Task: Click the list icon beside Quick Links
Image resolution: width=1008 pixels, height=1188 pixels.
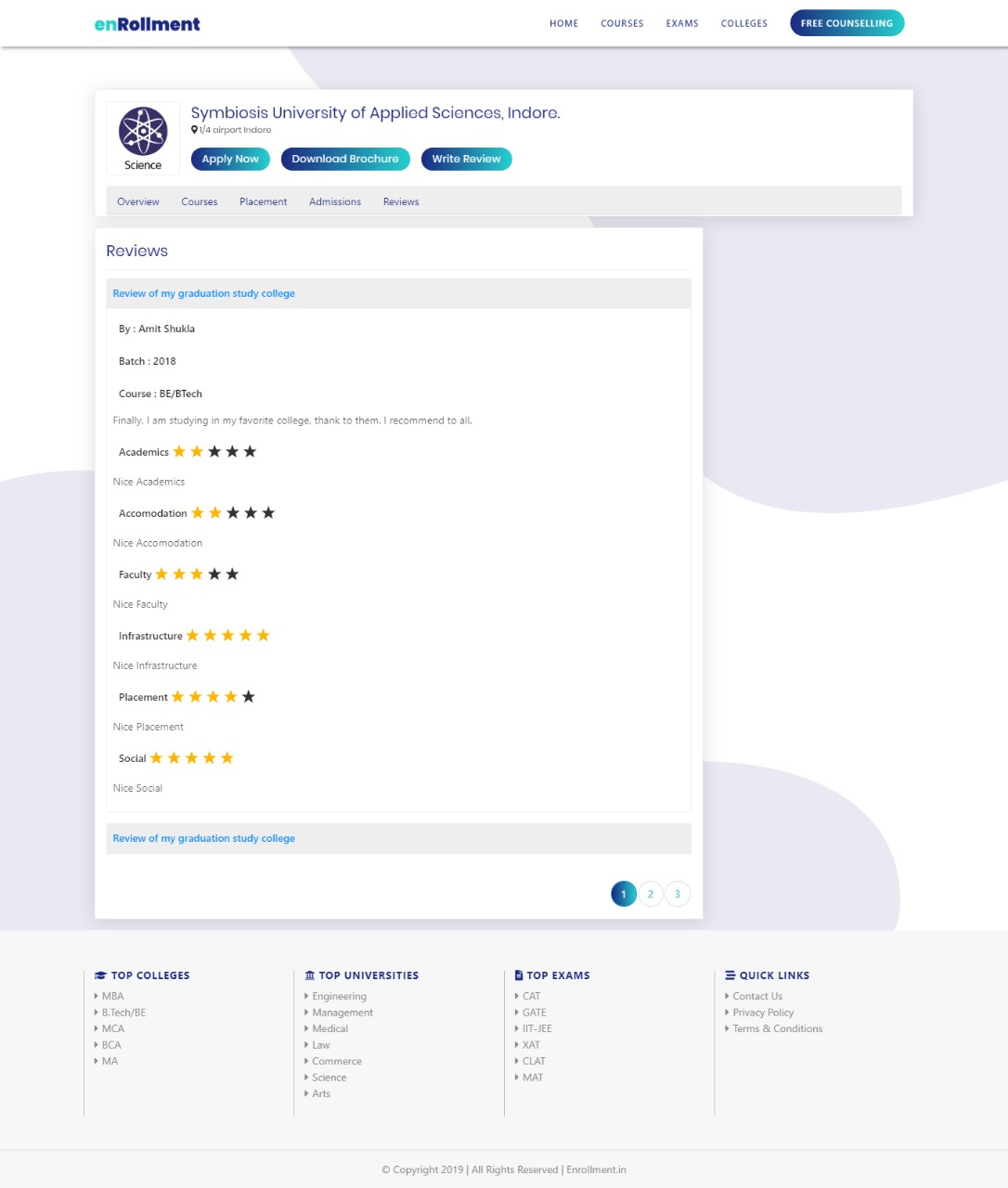Action: coord(730,975)
